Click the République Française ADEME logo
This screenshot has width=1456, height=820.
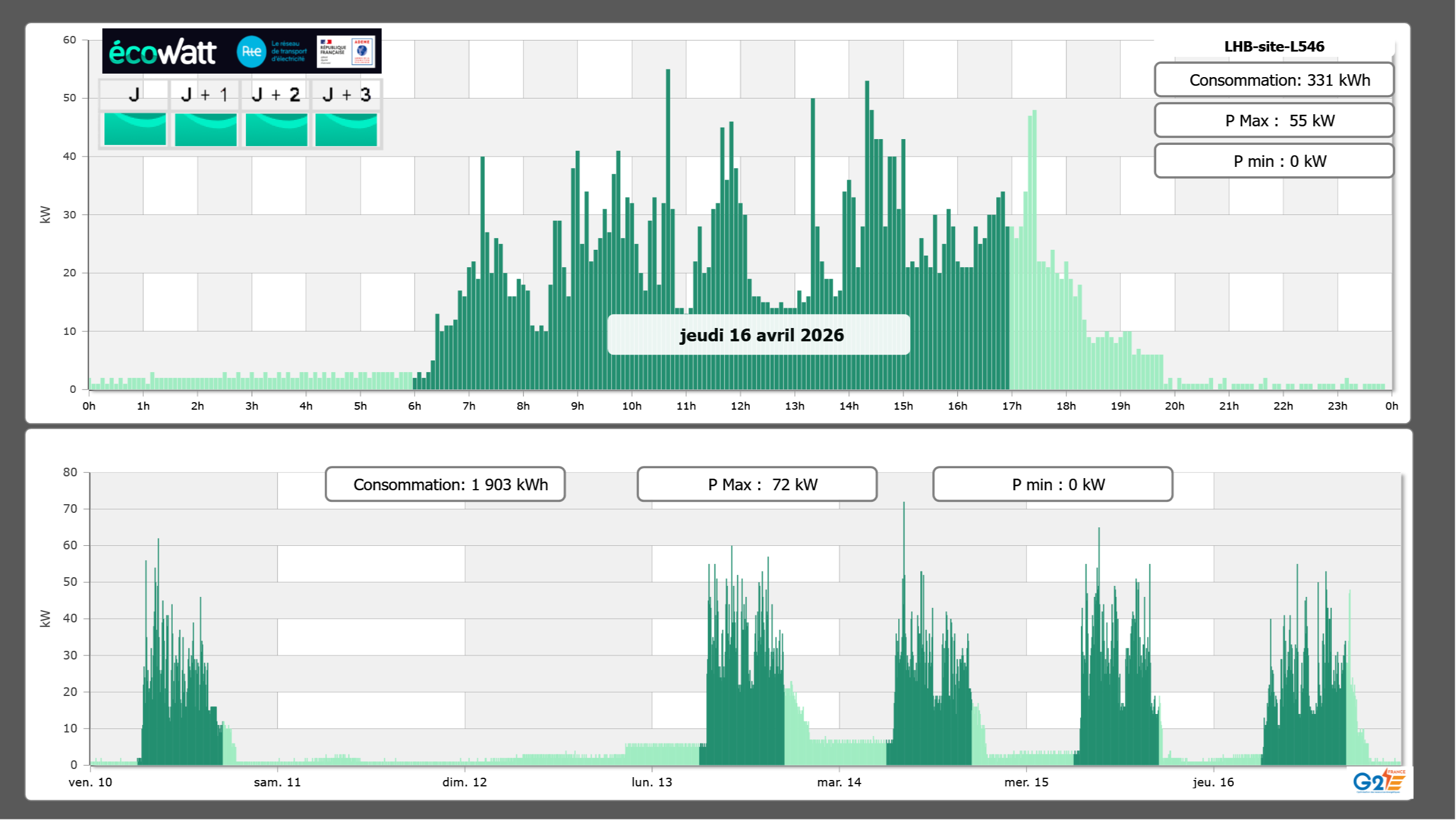[346, 52]
